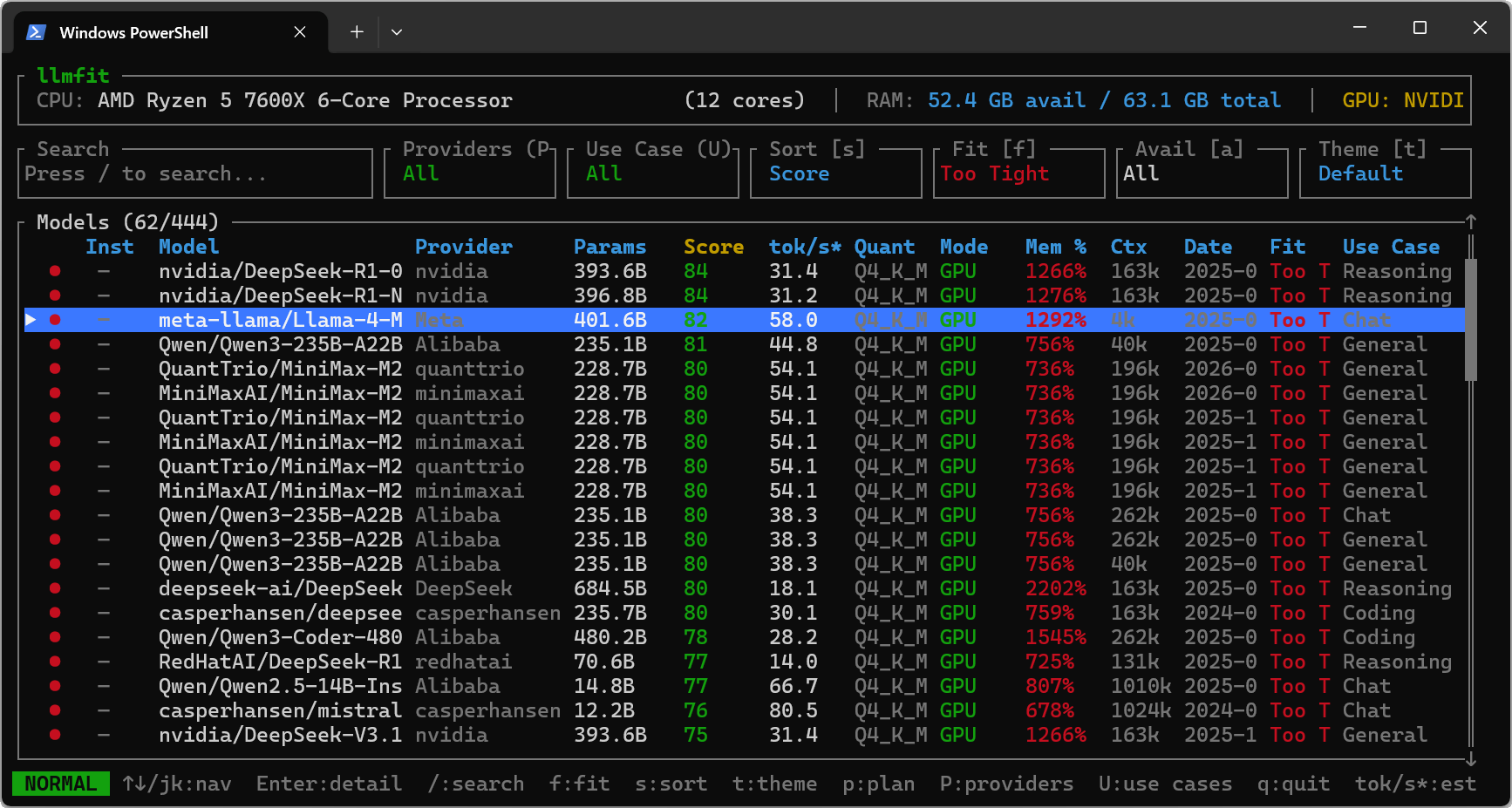Click the Params column header
This screenshot has width=1512, height=808.
tap(610, 247)
